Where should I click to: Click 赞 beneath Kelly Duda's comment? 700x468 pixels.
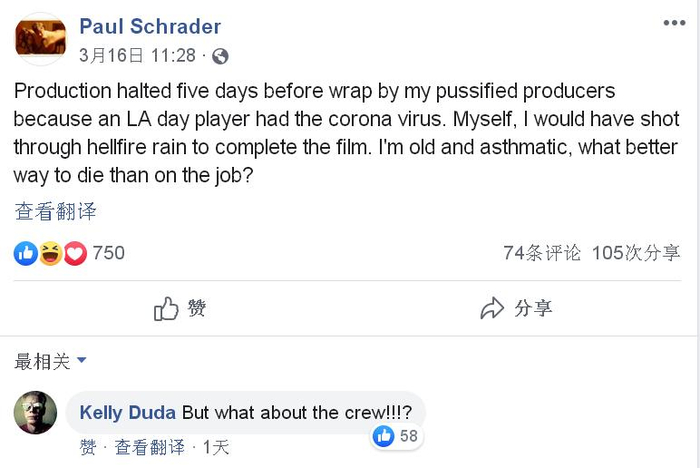(x=89, y=446)
